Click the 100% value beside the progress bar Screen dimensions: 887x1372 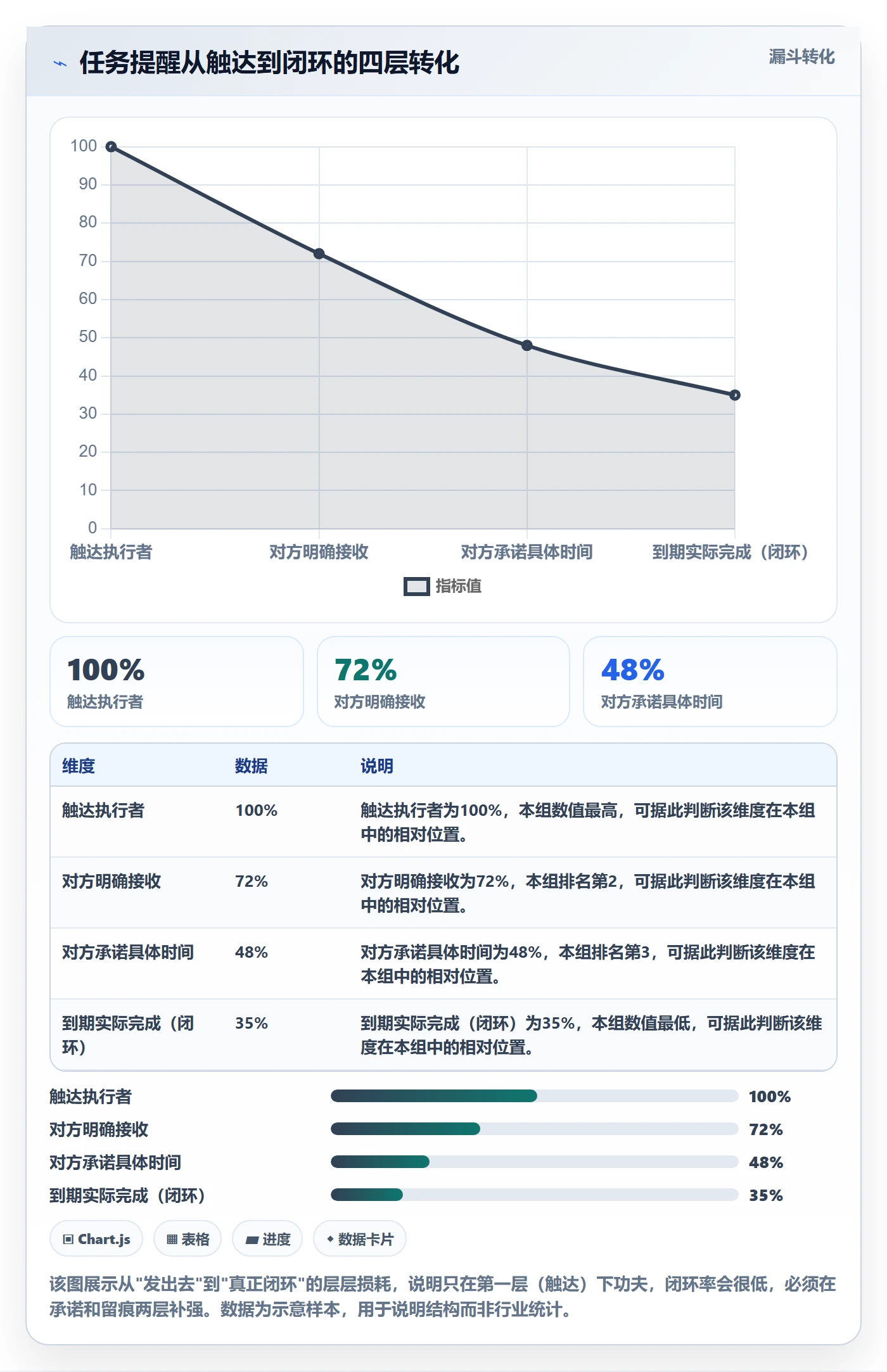point(770,1096)
